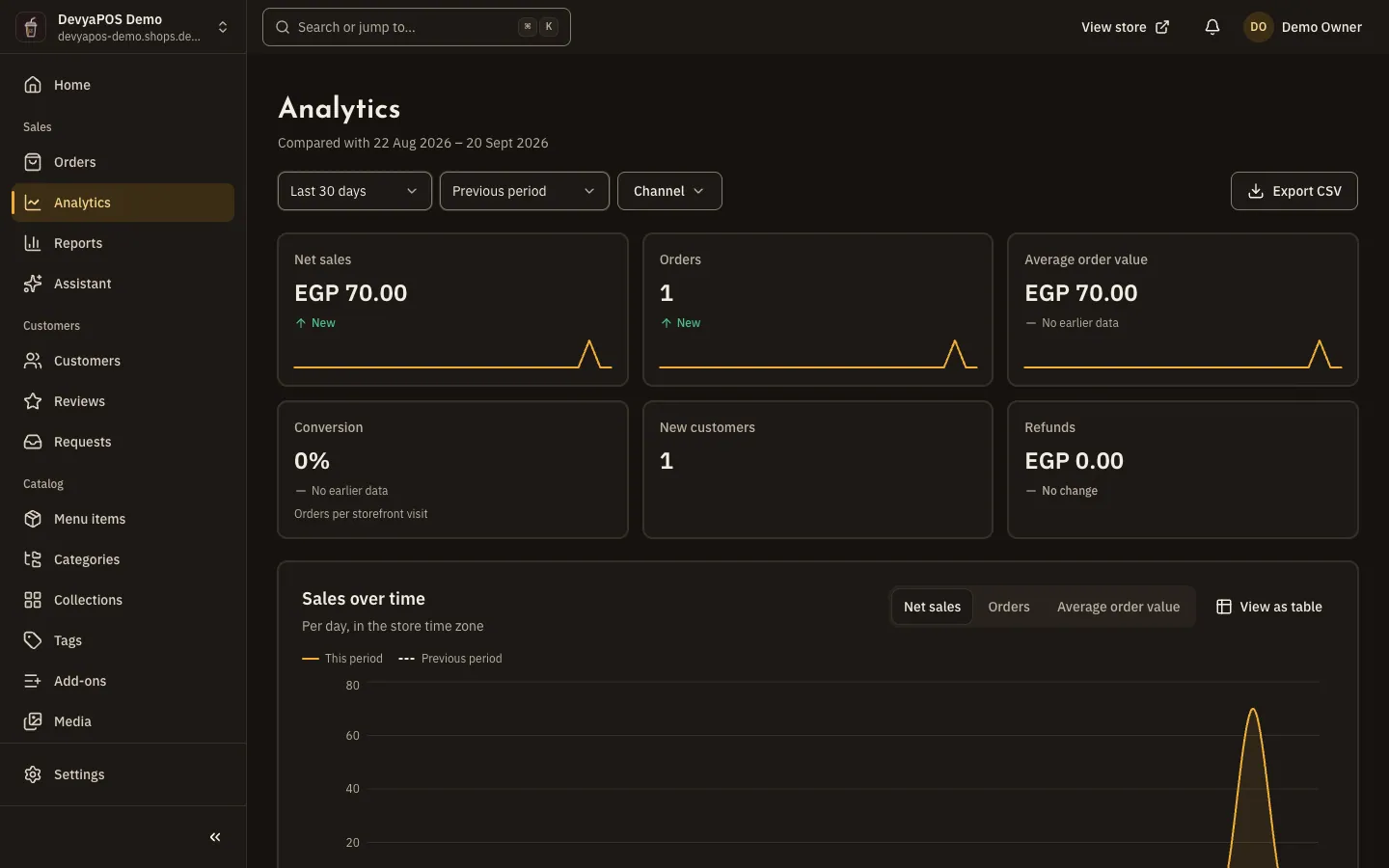Open the Channel filter dropdown
The width and height of the screenshot is (1389, 868).
pyautogui.click(x=669, y=191)
